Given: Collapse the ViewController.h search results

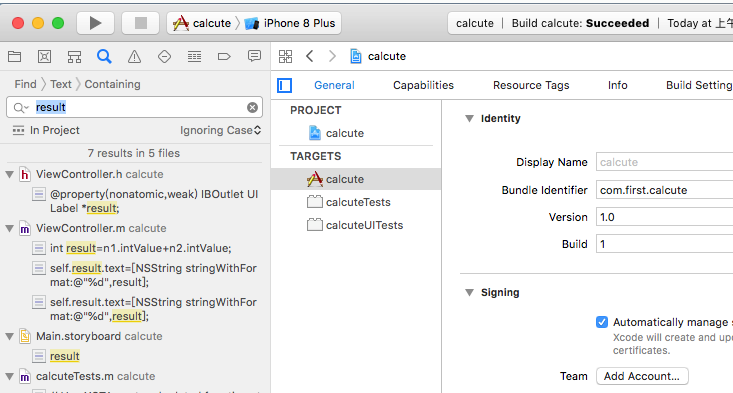Looking at the screenshot, I should pyautogui.click(x=9, y=174).
